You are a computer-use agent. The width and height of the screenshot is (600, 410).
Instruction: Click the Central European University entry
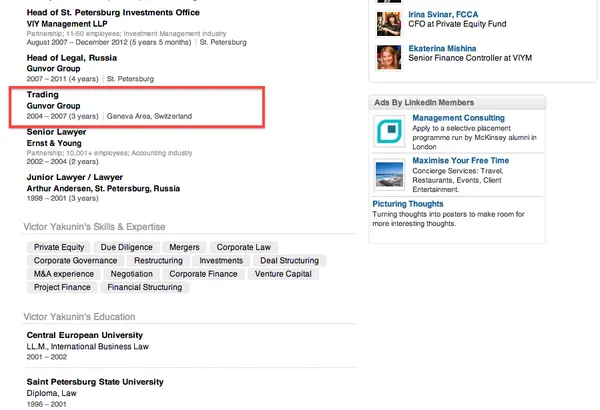tap(85, 335)
